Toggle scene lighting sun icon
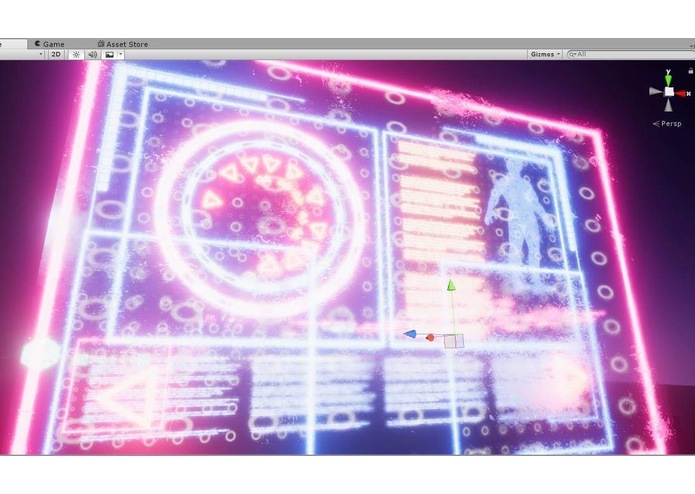Viewport: 695px width, 494px height. click(x=76, y=54)
